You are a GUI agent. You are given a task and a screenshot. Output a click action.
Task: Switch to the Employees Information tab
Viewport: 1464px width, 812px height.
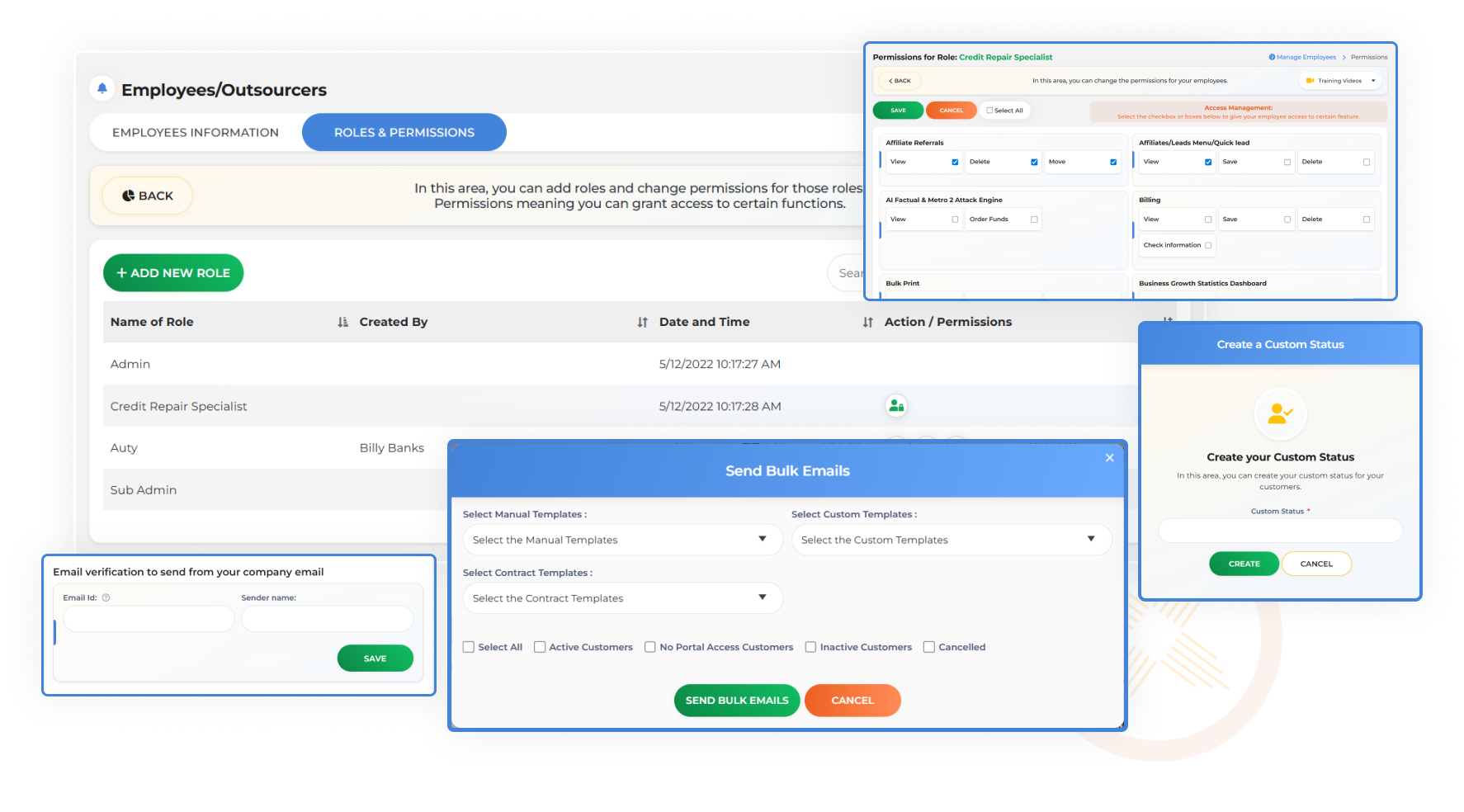point(196,132)
